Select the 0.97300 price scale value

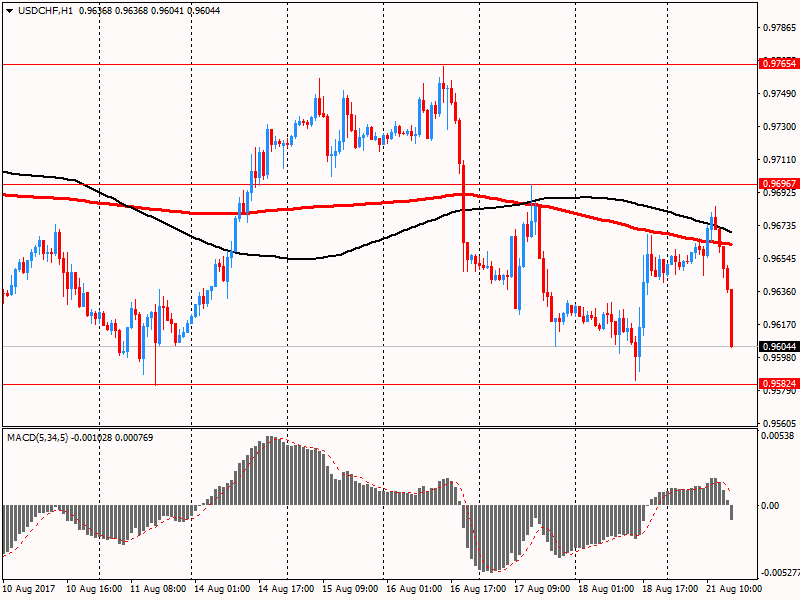pos(779,127)
